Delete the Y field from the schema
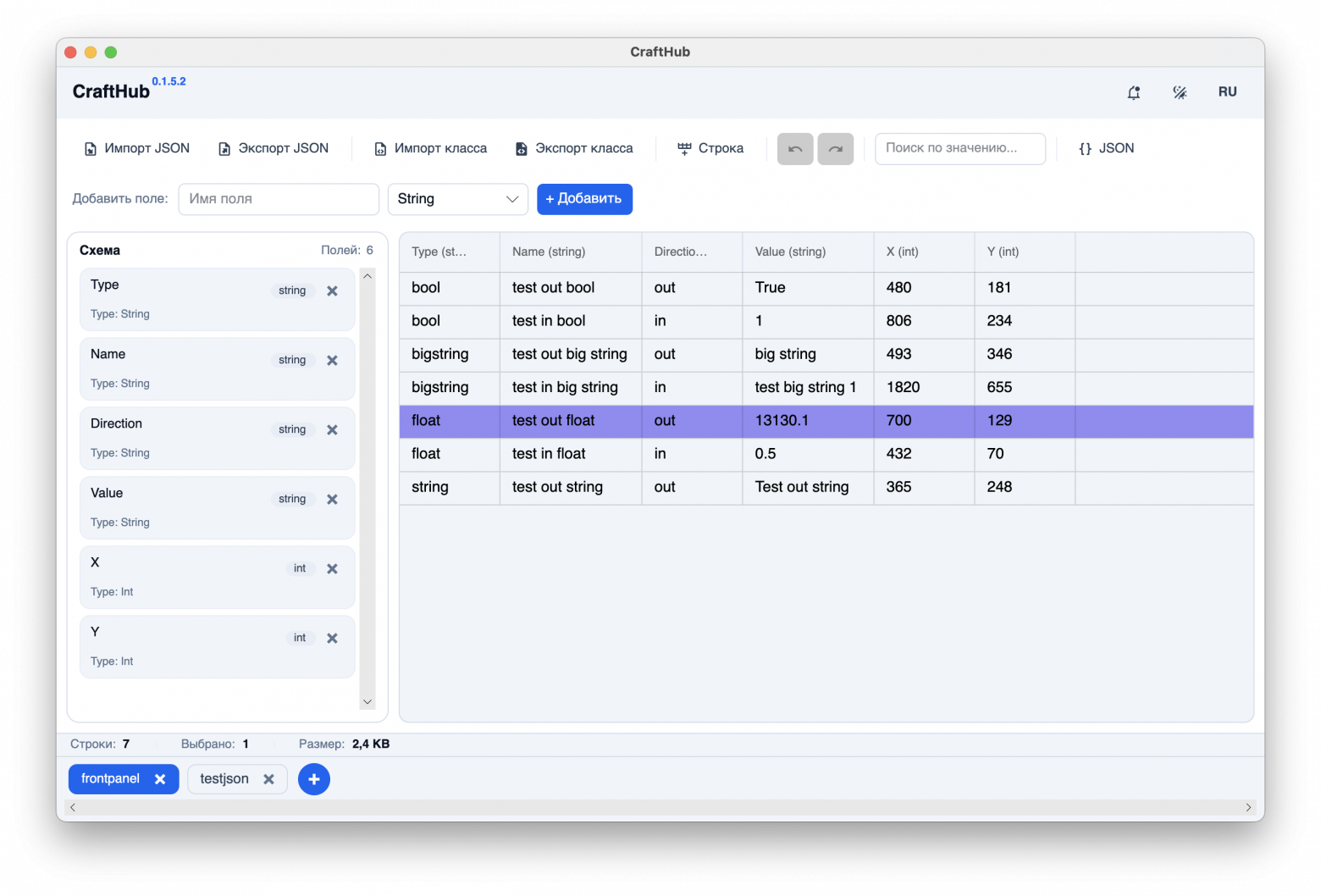This screenshot has height=896, width=1321. (332, 639)
